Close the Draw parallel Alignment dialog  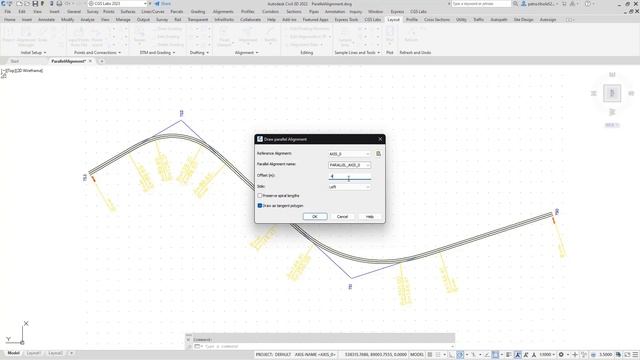pos(380,139)
